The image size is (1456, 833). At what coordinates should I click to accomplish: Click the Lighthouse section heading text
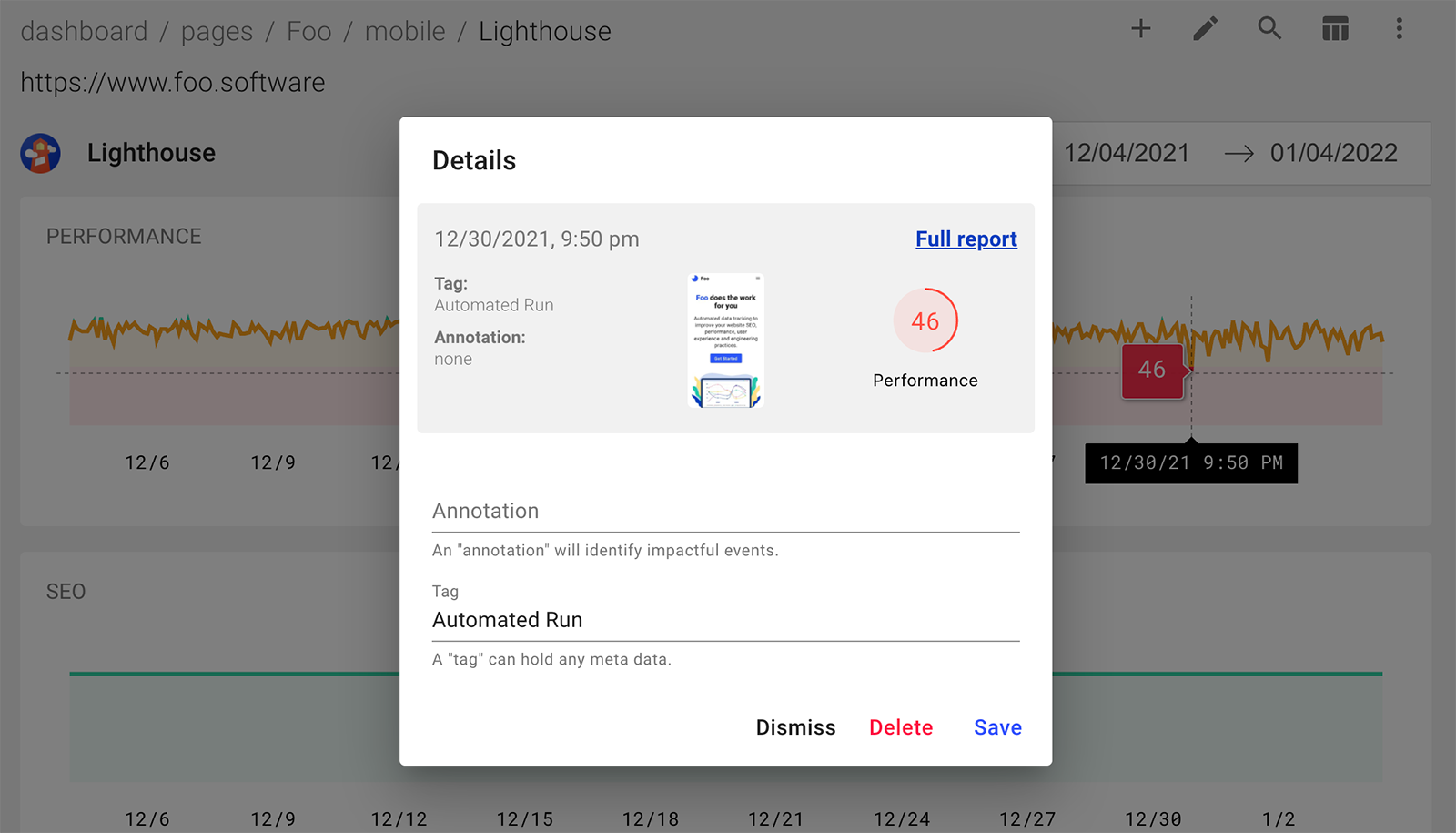pyautogui.click(x=151, y=153)
